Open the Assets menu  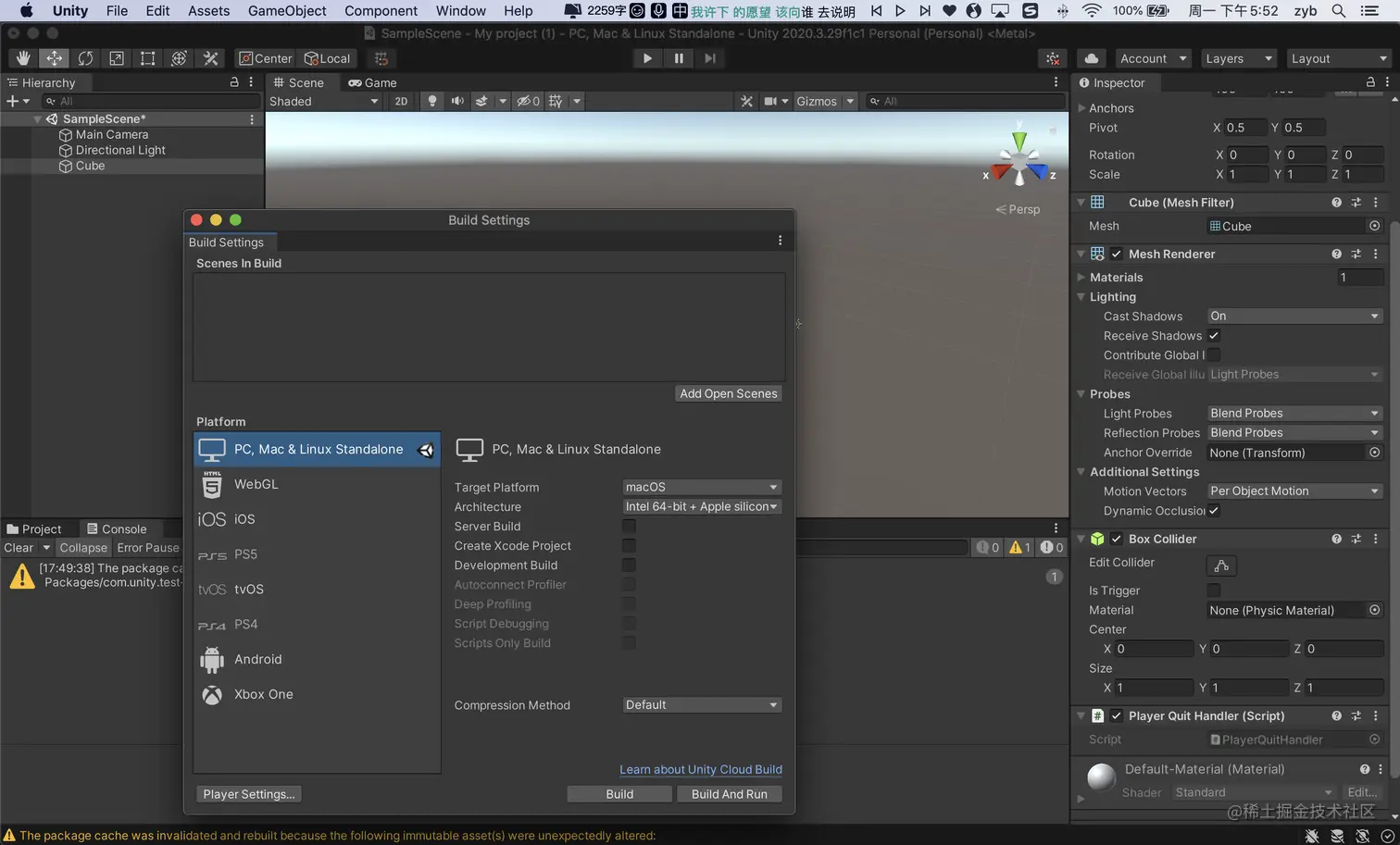click(208, 11)
